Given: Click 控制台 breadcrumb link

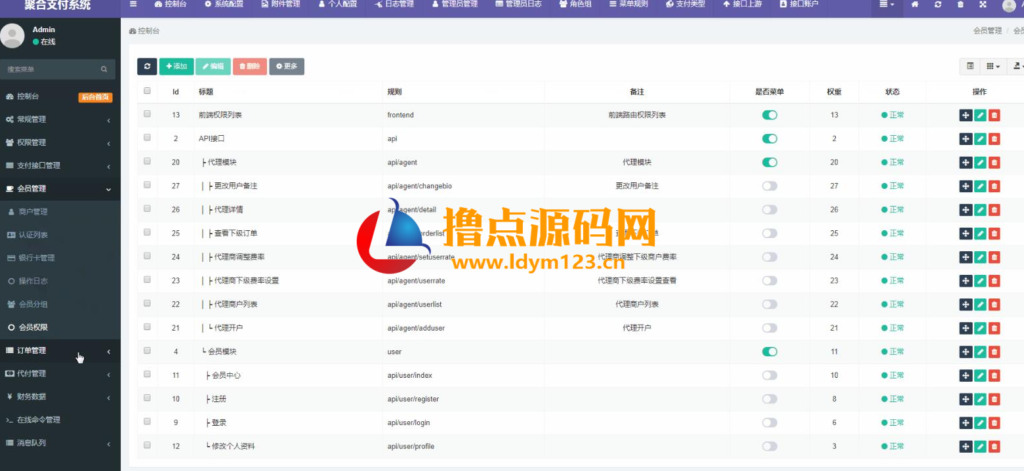Looking at the screenshot, I should [x=145, y=31].
